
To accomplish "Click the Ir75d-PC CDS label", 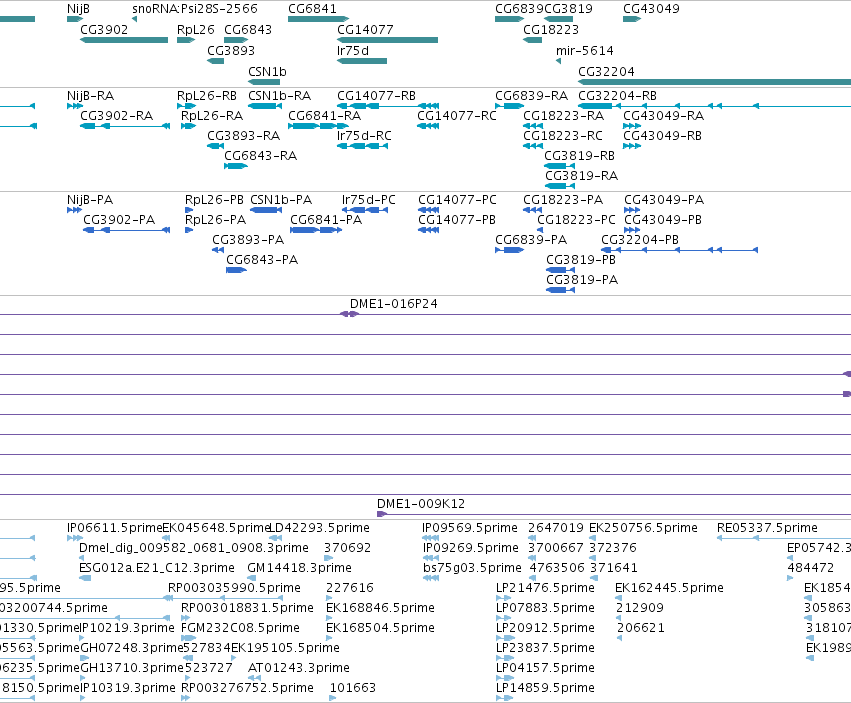I will tap(368, 200).
